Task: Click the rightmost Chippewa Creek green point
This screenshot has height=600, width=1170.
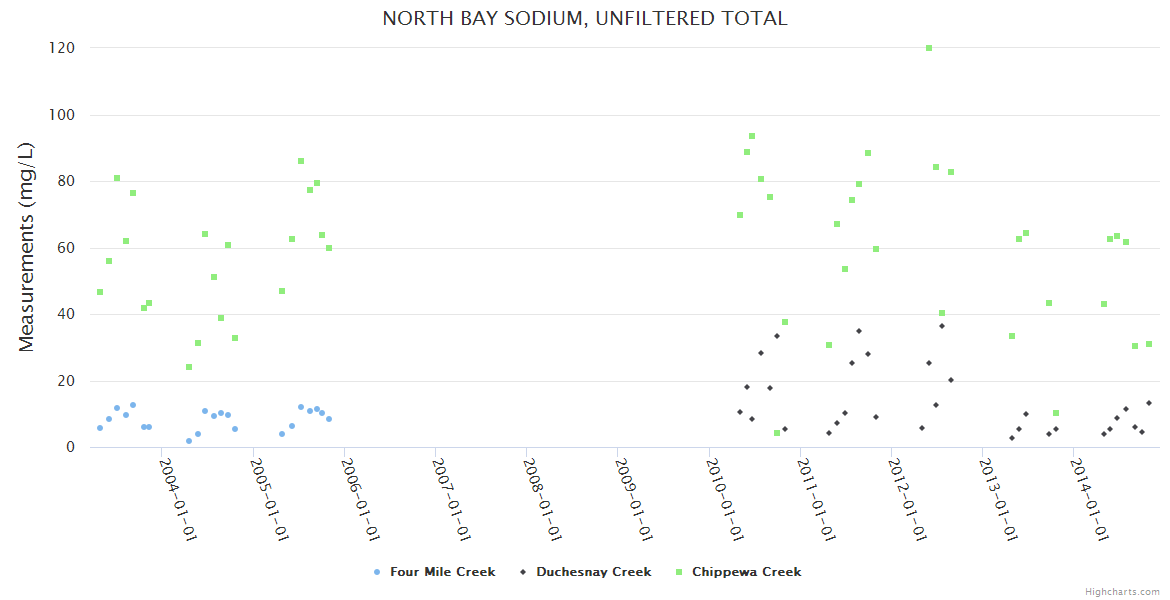Action: coord(1149,344)
